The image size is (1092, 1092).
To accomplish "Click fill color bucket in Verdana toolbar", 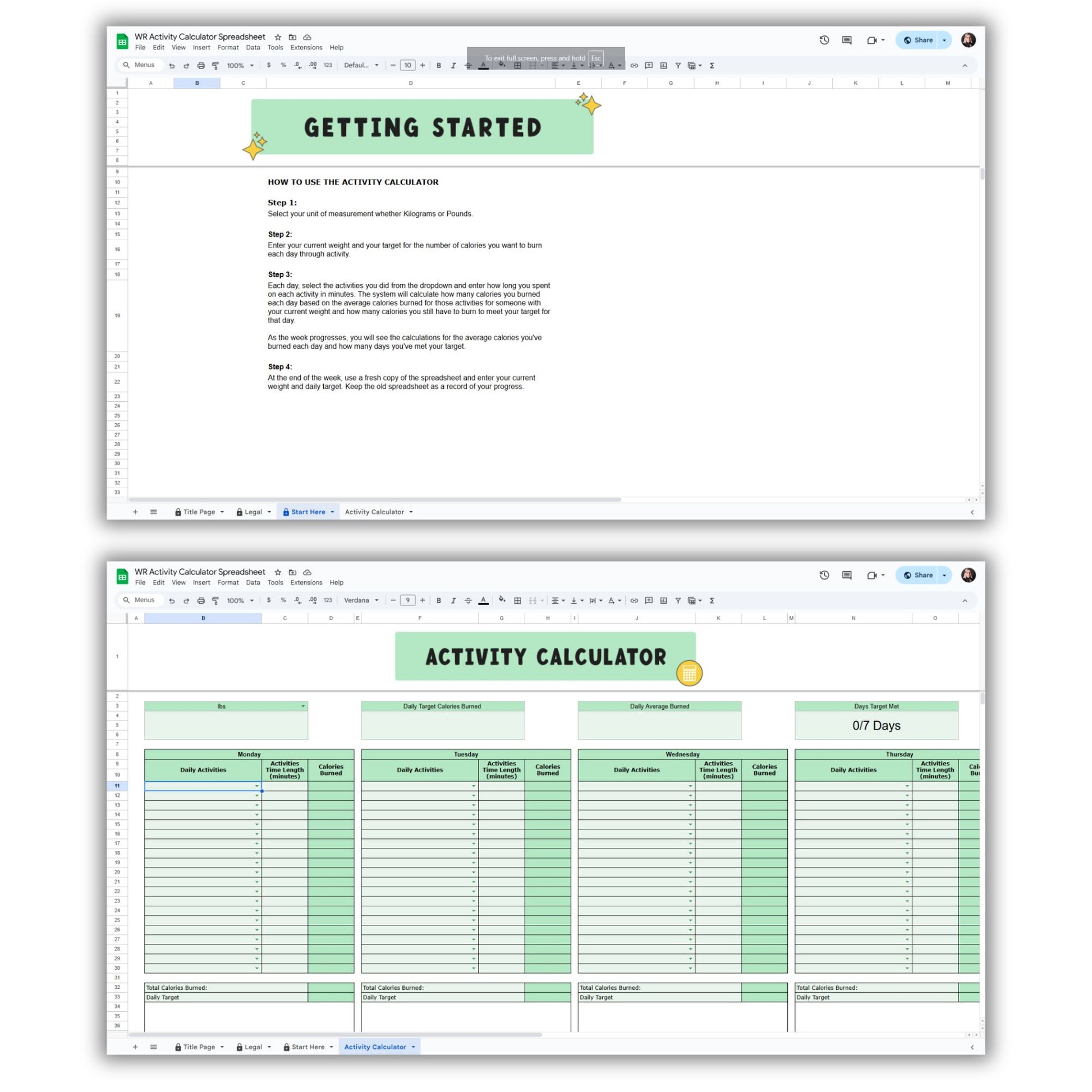I will click(x=501, y=600).
